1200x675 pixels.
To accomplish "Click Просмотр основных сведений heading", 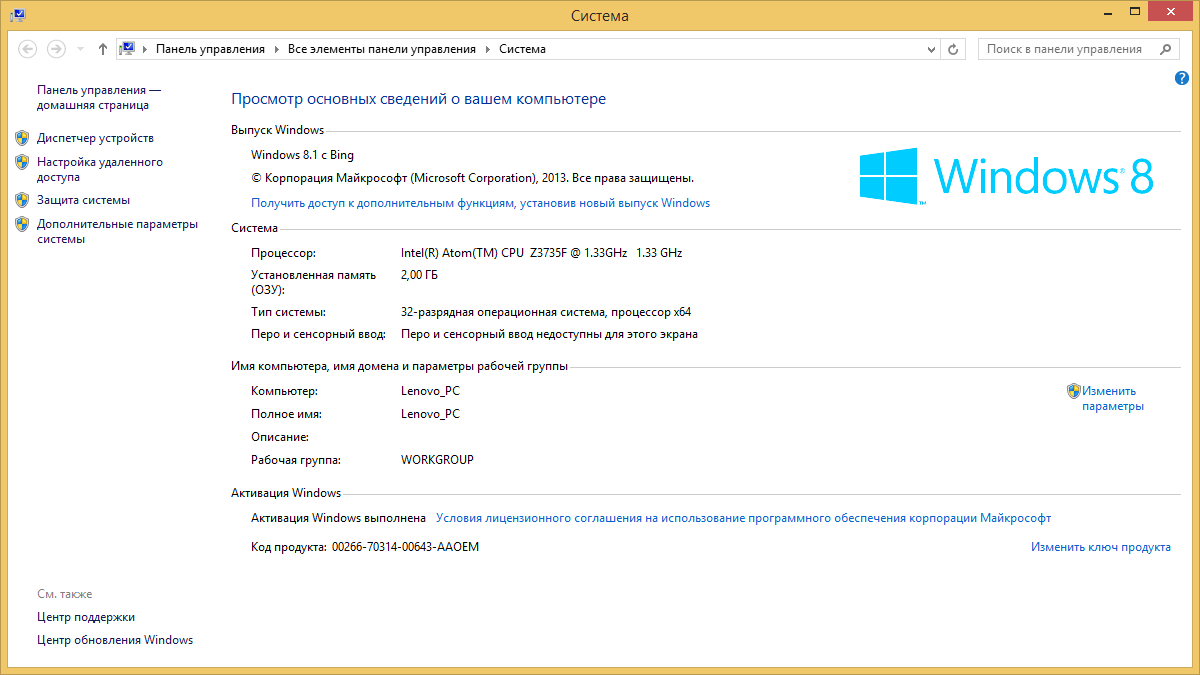I will (x=418, y=99).
